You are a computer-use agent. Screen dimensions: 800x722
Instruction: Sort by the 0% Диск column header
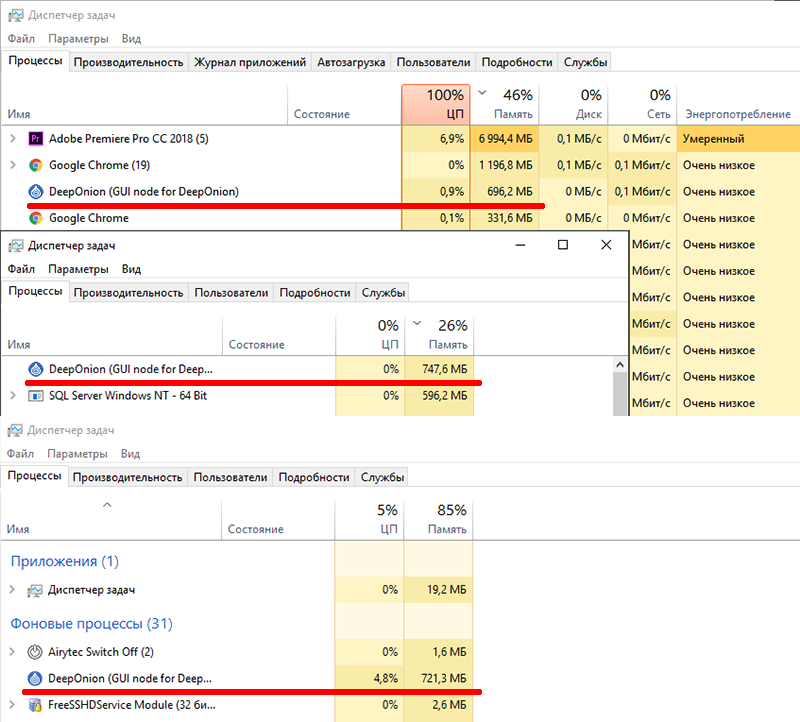(x=573, y=104)
